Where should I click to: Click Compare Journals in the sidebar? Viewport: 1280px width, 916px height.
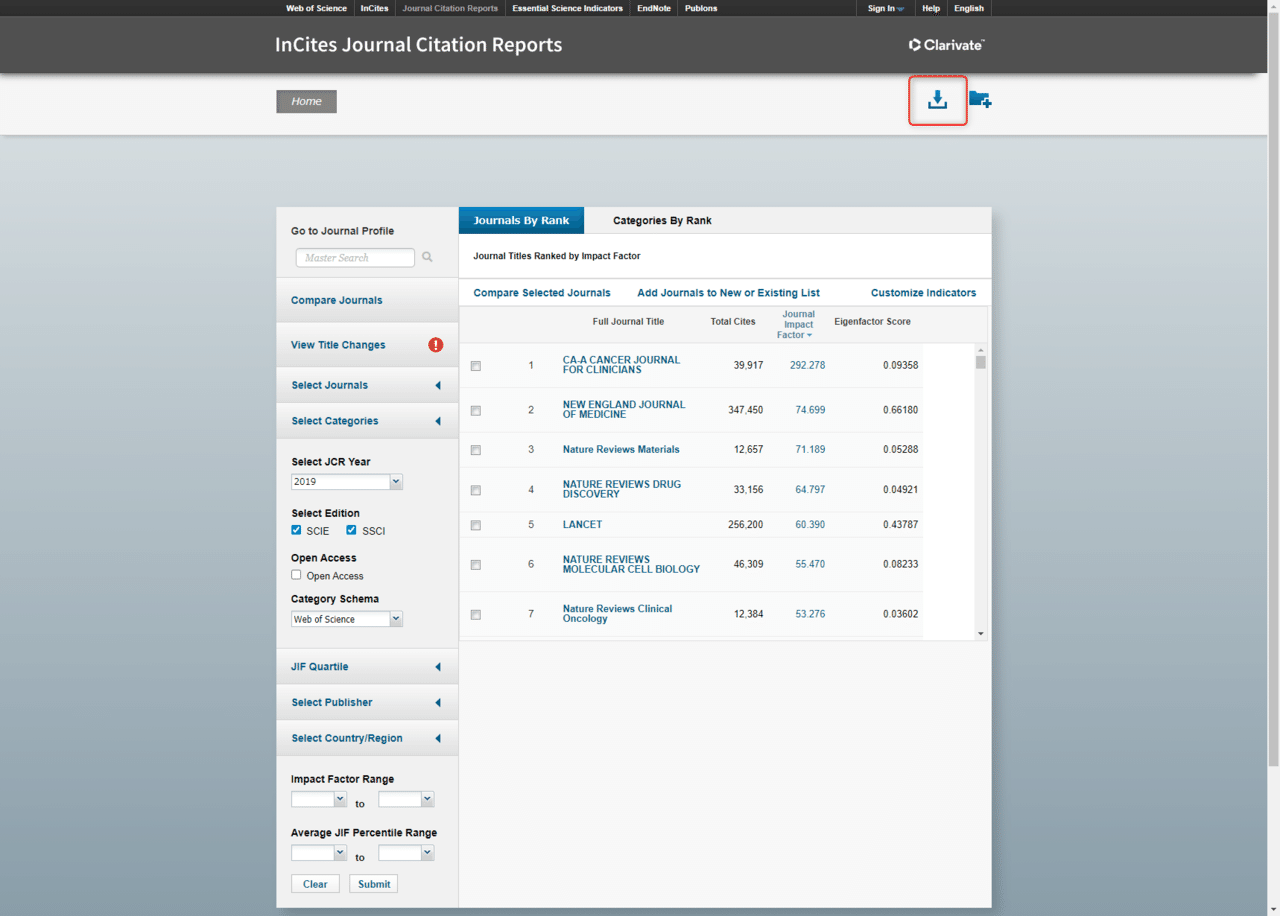click(x=337, y=300)
